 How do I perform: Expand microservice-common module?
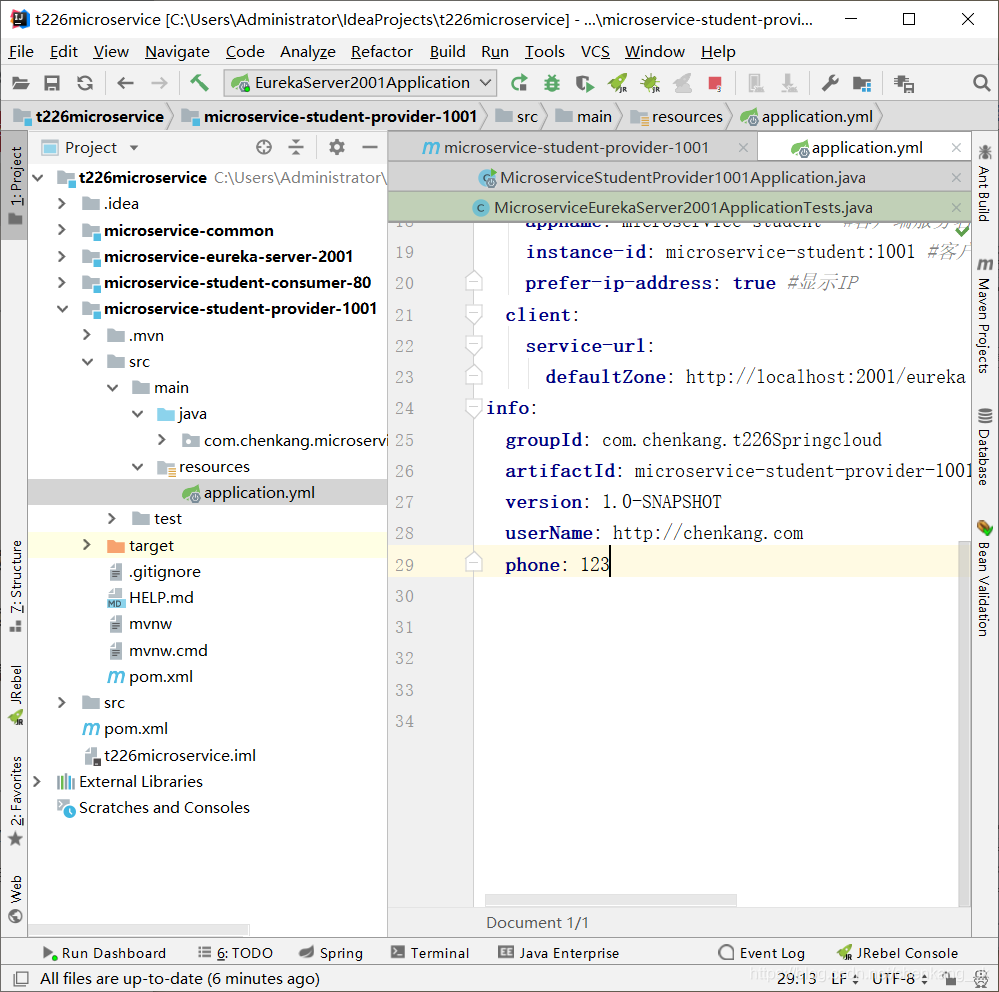(x=62, y=230)
